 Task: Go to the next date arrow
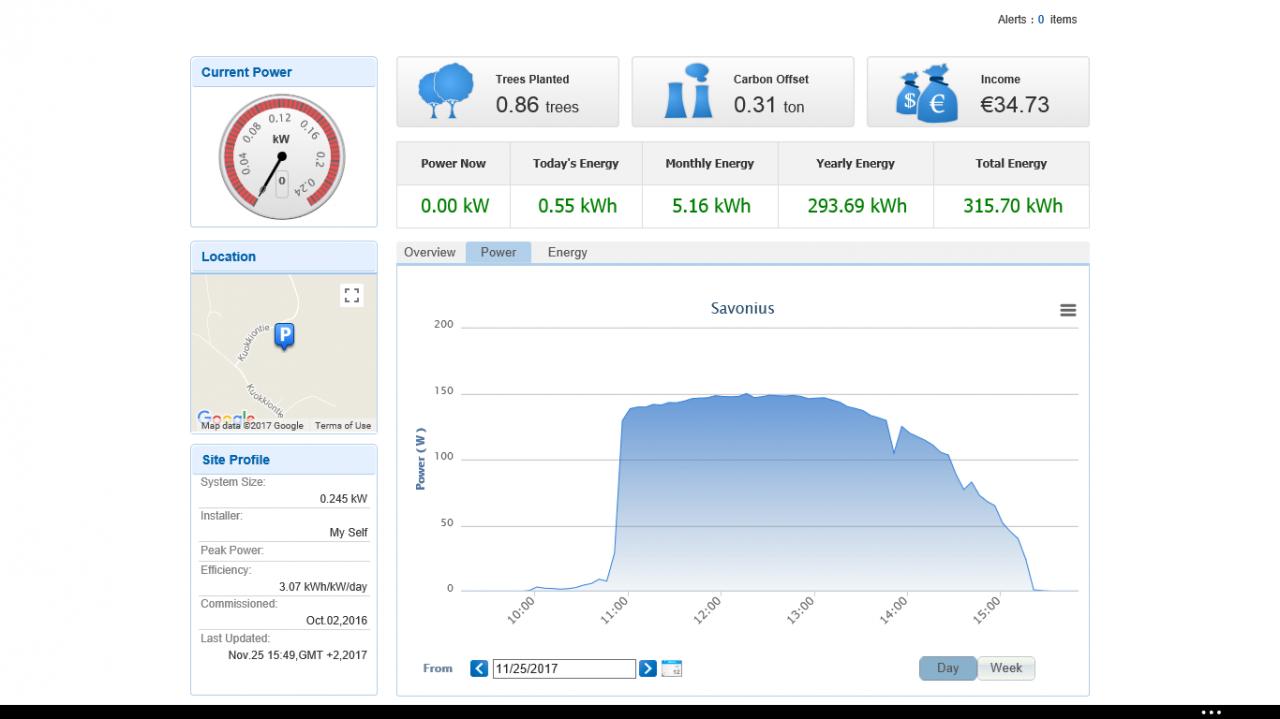[x=648, y=668]
